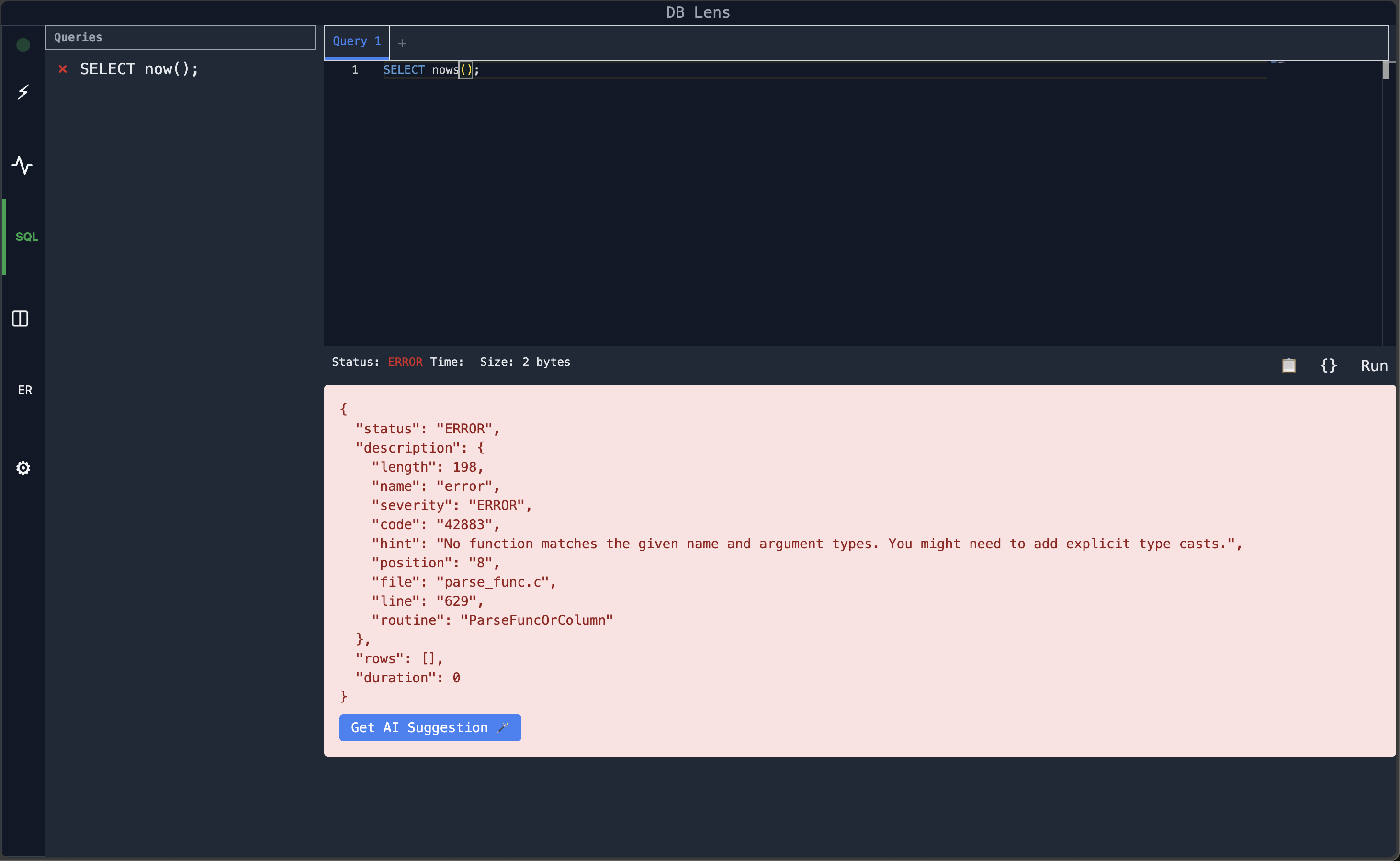The height and width of the screenshot is (861, 1400).
Task: Click the green connection status indicator
Action: pos(22,45)
